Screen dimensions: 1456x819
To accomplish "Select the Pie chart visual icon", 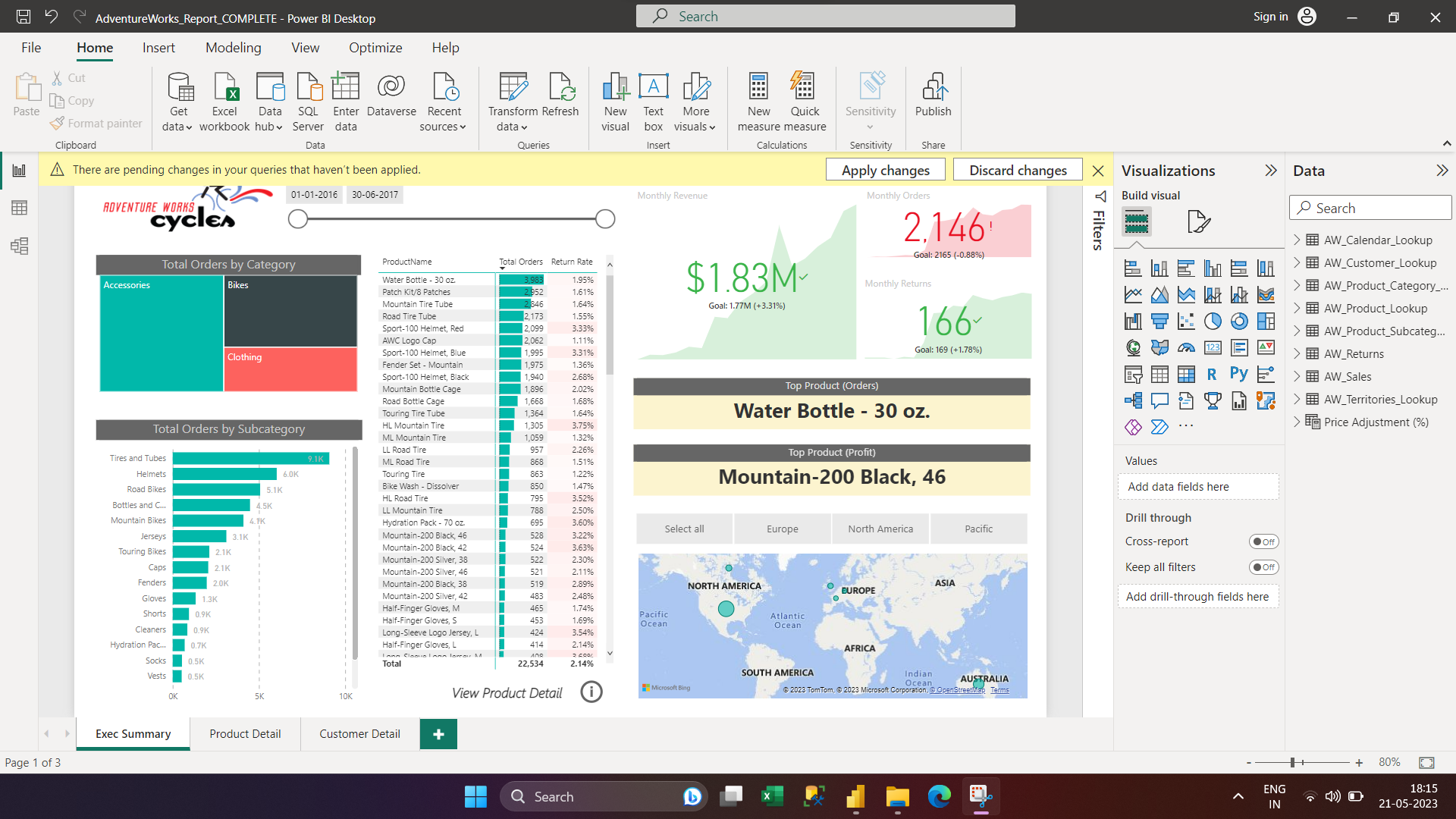I will pyautogui.click(x=1213, y=322).
